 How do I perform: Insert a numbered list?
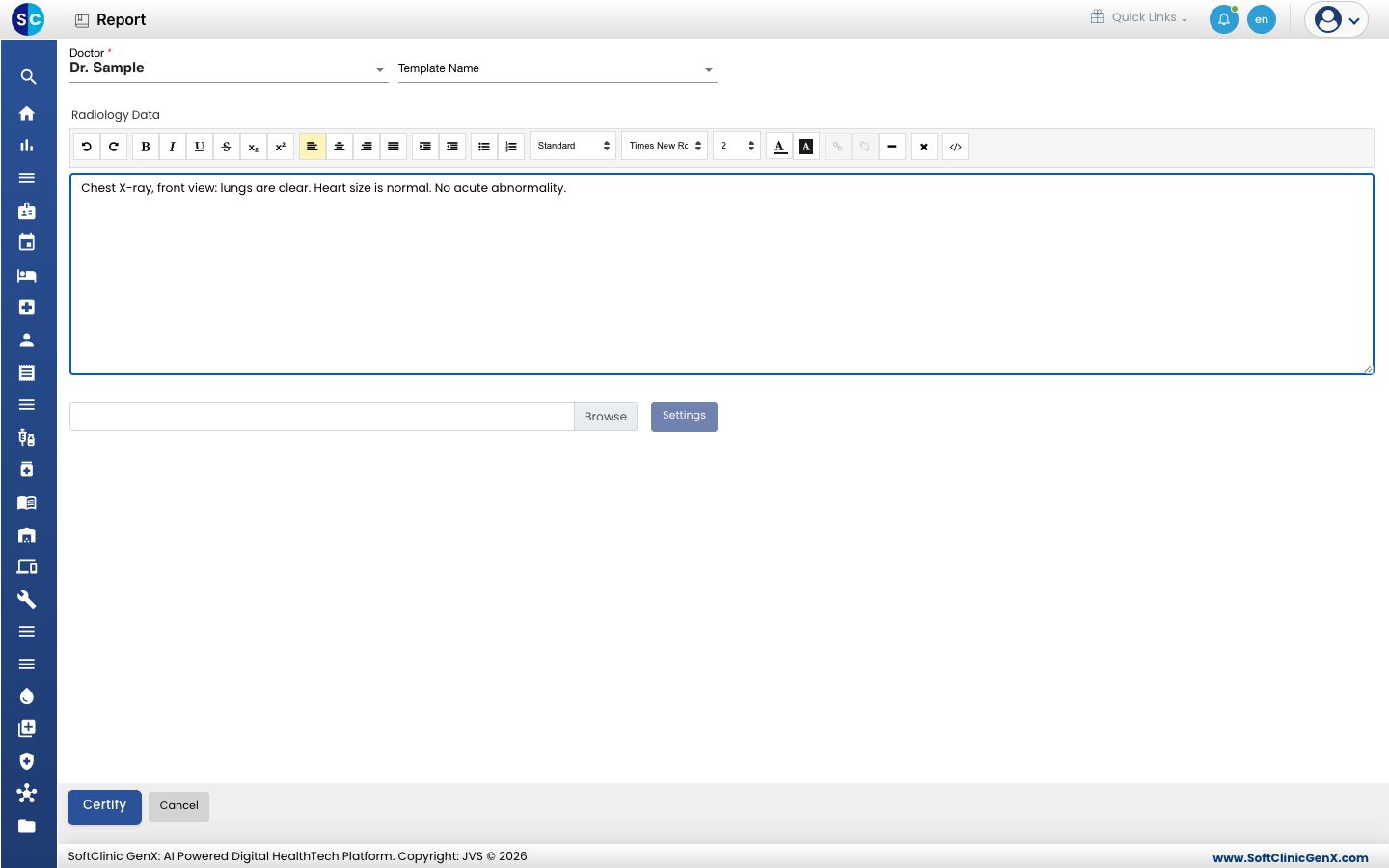pos(511,147)
